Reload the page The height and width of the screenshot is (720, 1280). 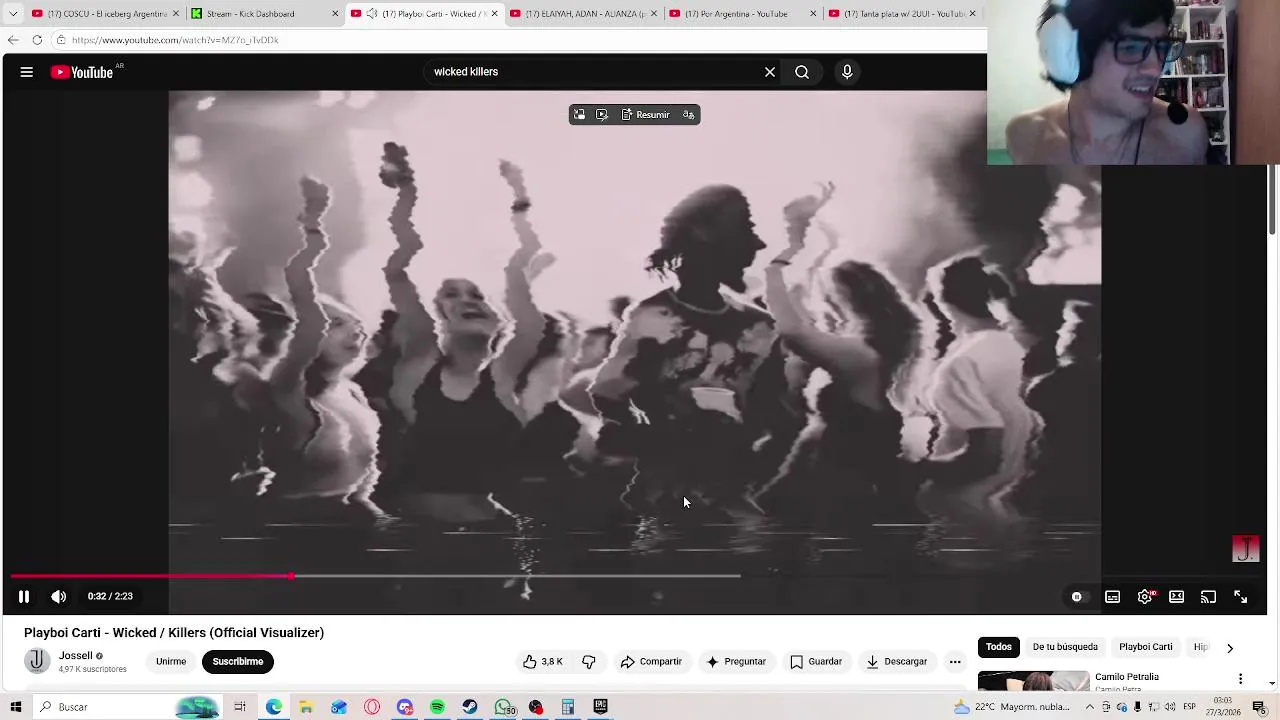pos(37,40)
